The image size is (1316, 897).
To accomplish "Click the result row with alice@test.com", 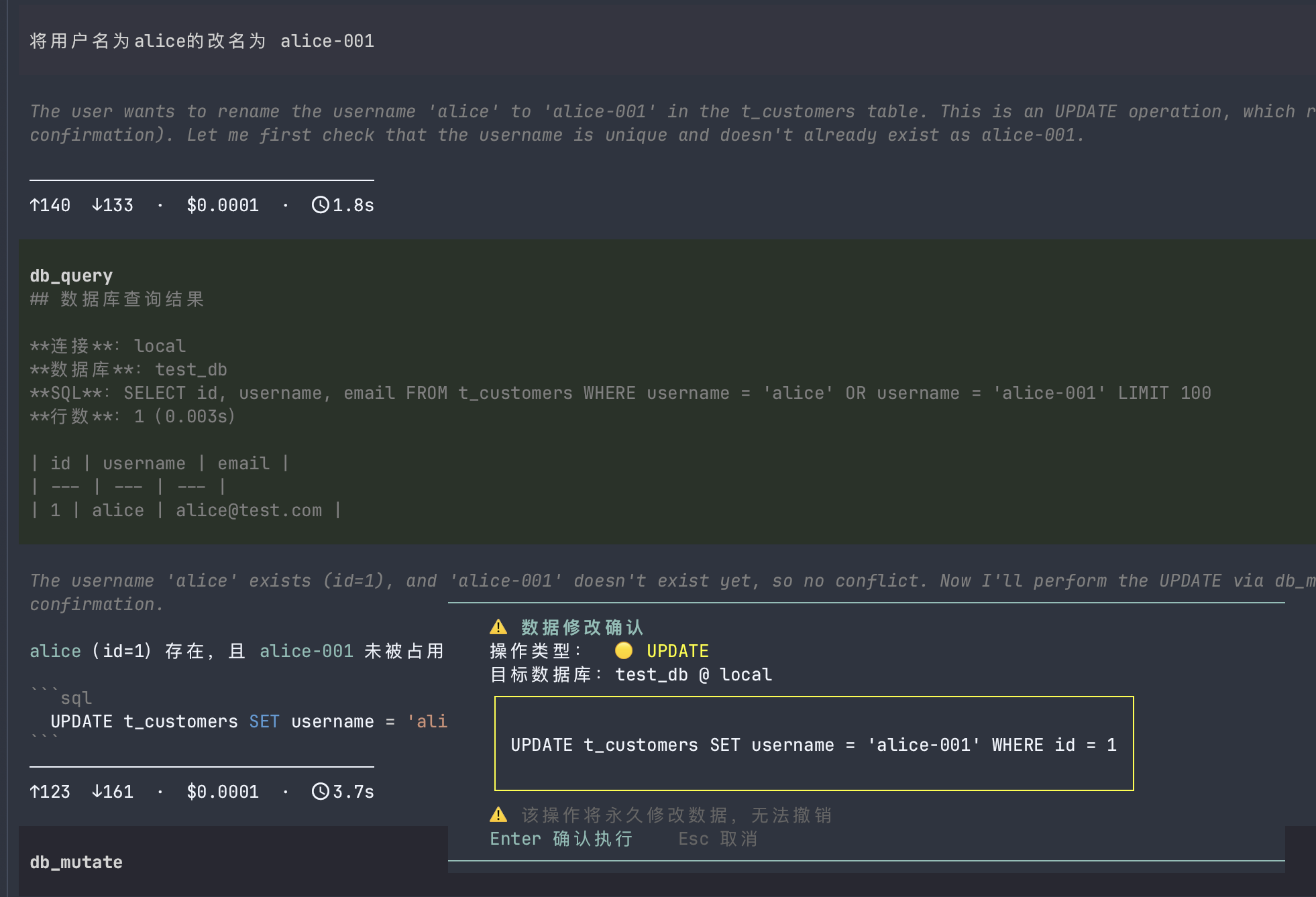I will (186, 510).
